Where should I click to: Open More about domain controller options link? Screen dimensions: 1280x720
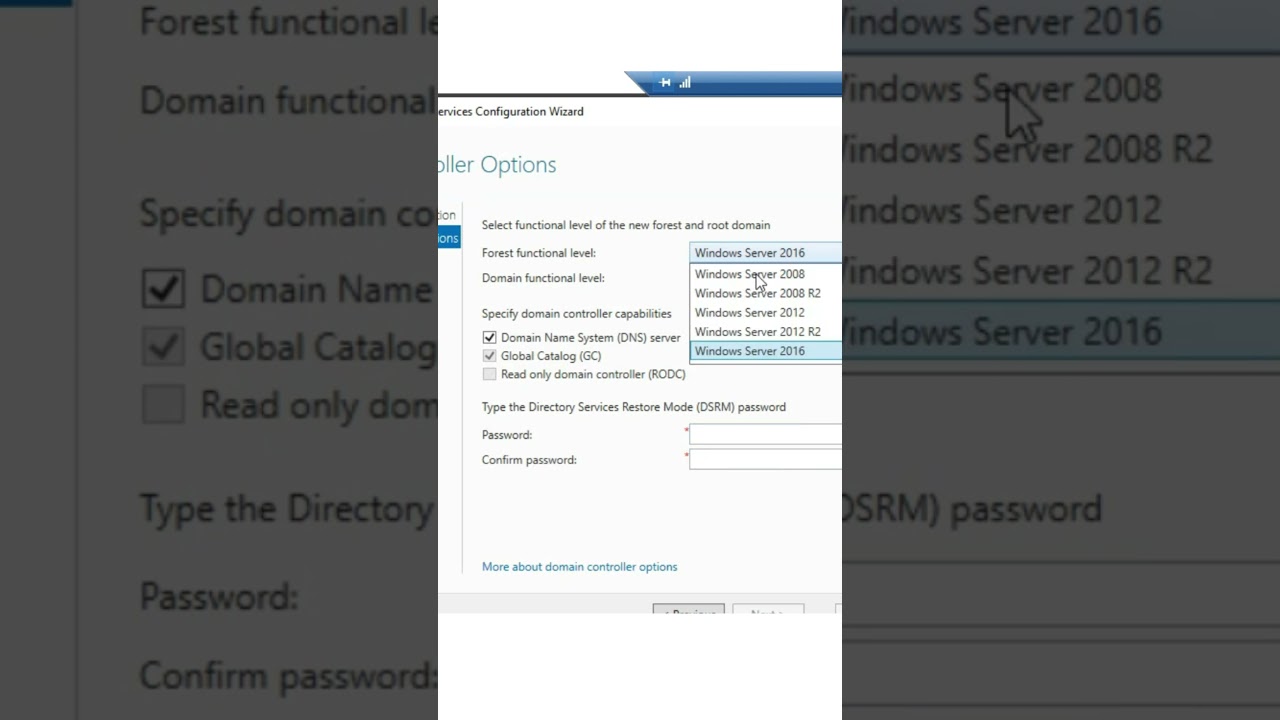579,567
